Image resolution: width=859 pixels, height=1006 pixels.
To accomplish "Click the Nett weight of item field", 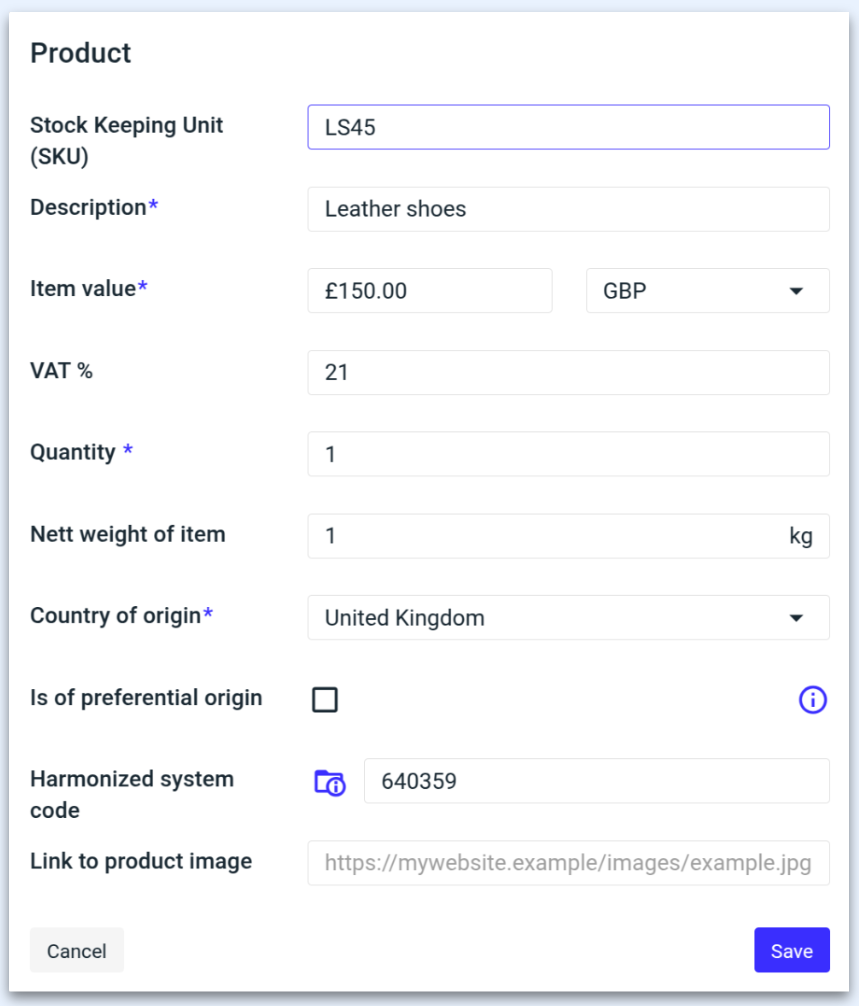I will click(x=545, y=536).
